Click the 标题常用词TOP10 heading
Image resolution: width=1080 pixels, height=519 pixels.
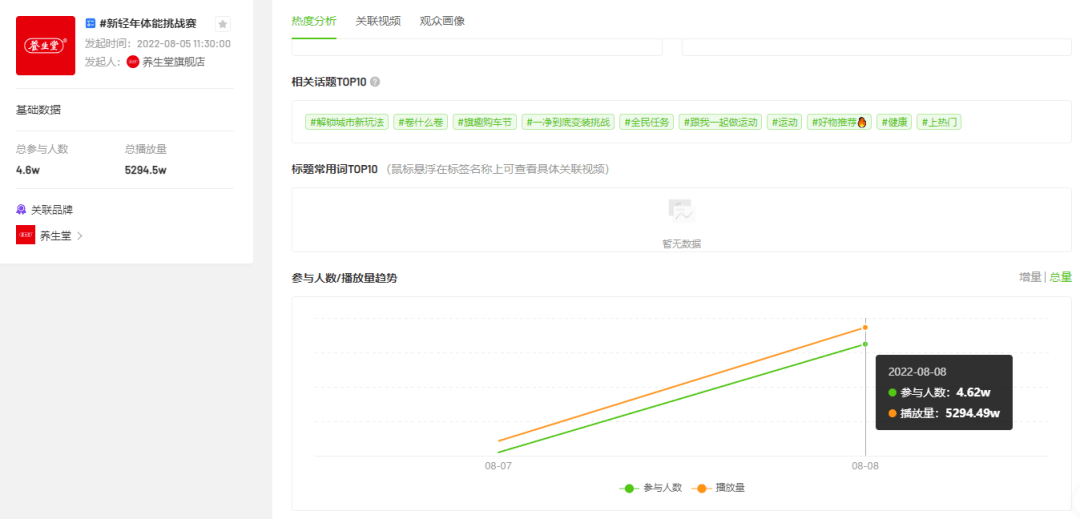[335, 169]
